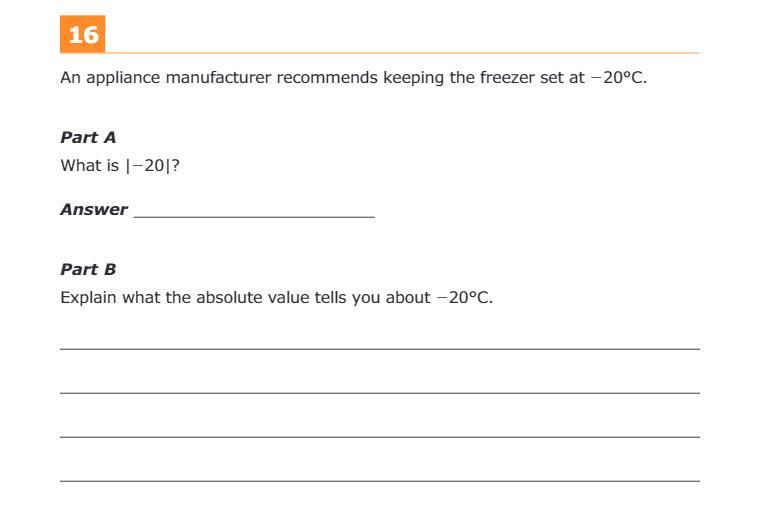The height and width of the screenshot is (526, 761).
Task: Click the orange divider line under the header
Action: pos(402,52)
